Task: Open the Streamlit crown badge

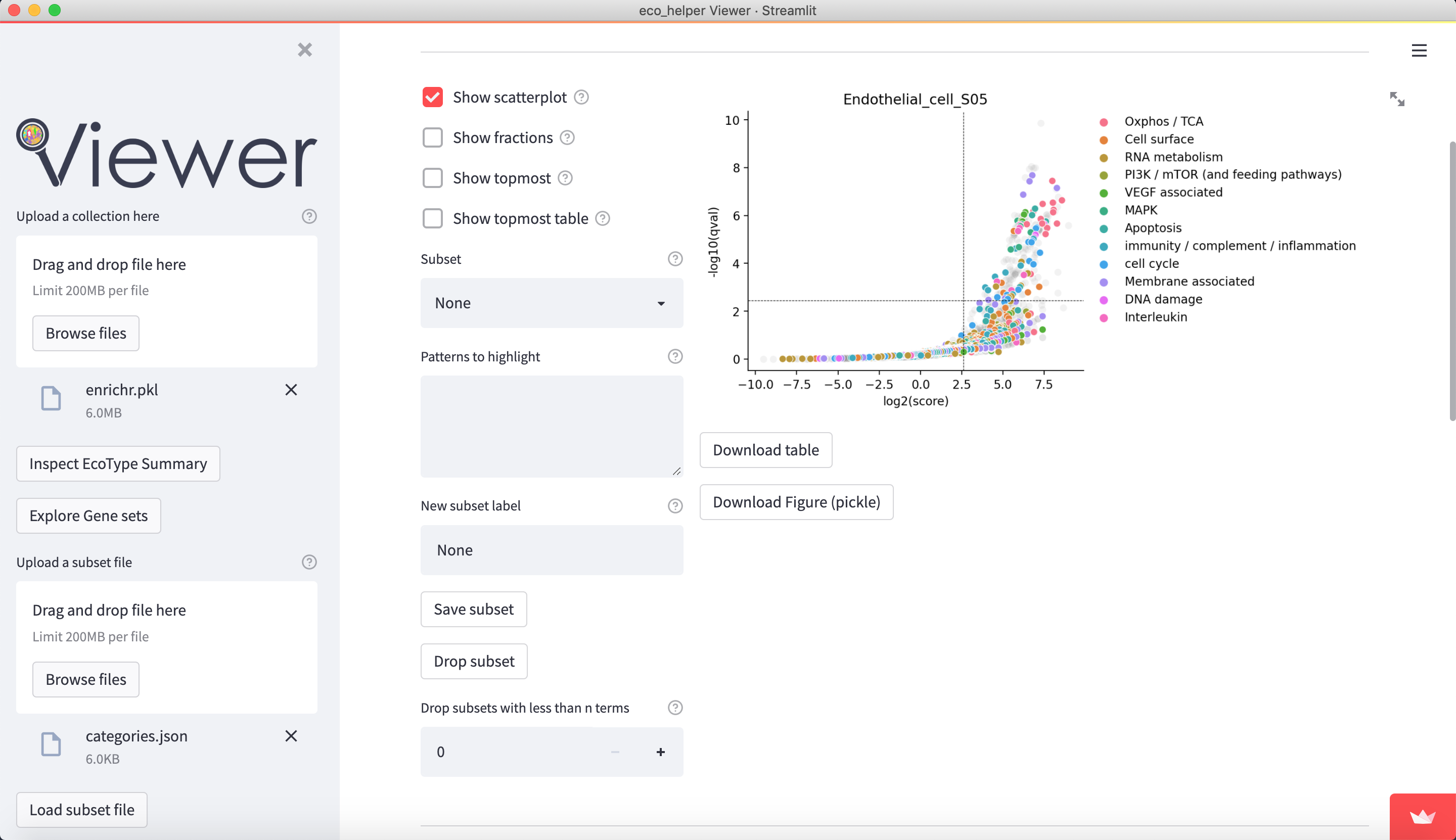Action: [x=1422, y=816]
